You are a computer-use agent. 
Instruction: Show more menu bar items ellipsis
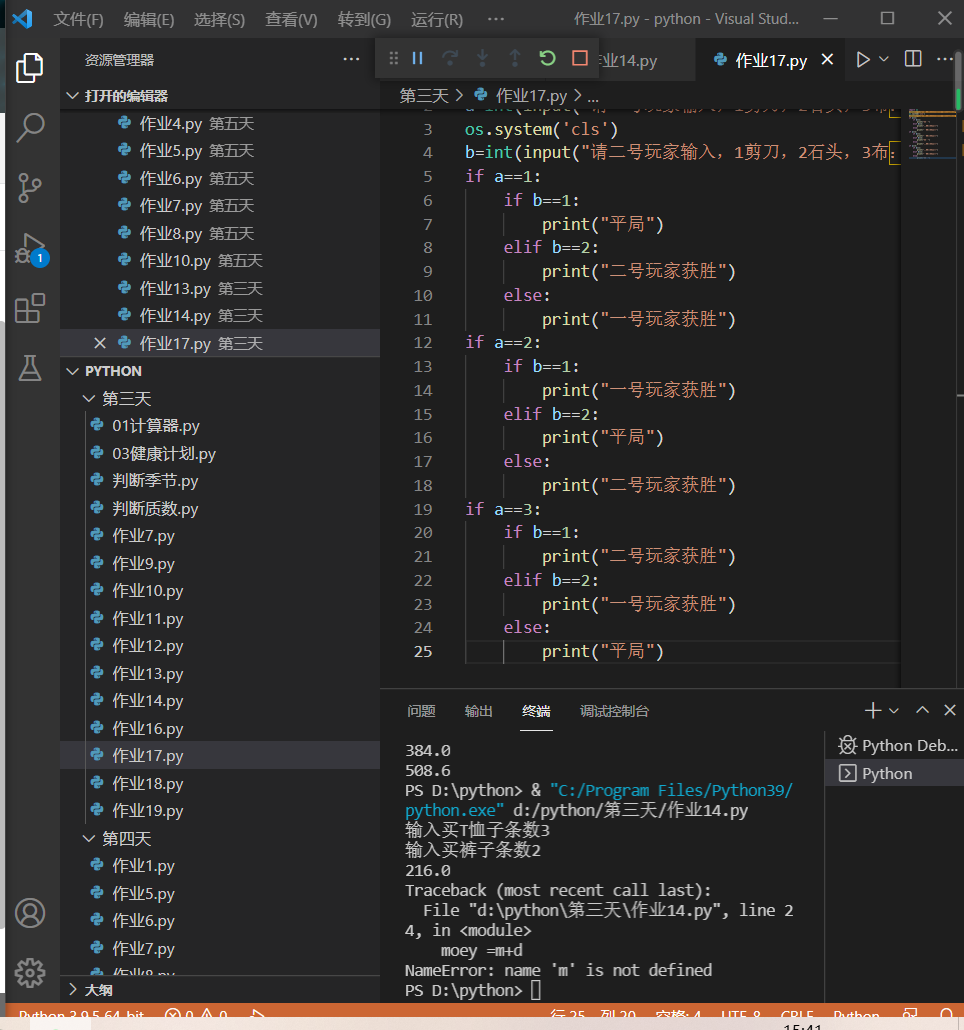point(496,19)
